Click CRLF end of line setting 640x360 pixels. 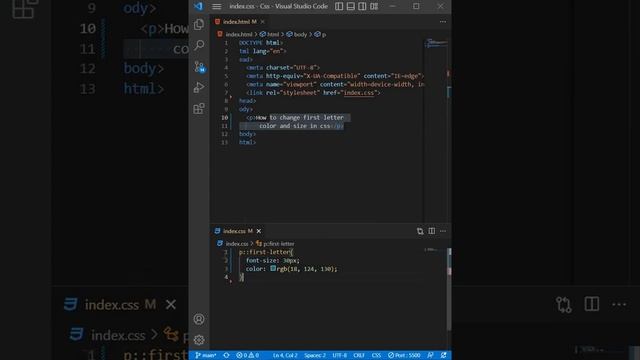pyautogui.click(x=359, y=355)
